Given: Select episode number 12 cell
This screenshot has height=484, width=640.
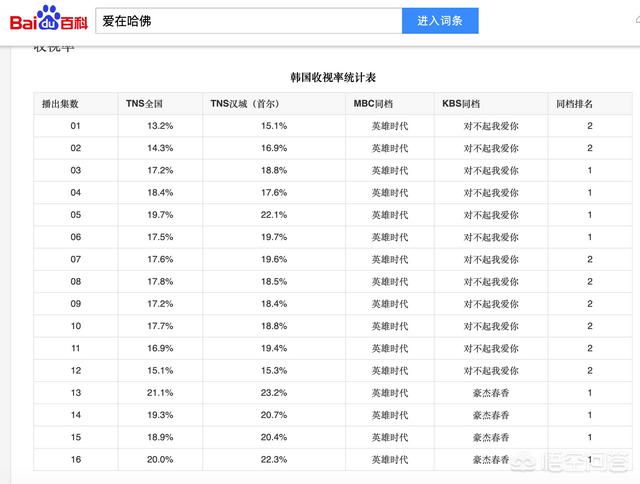Looking at the screenshot, I should coord(76,371).
